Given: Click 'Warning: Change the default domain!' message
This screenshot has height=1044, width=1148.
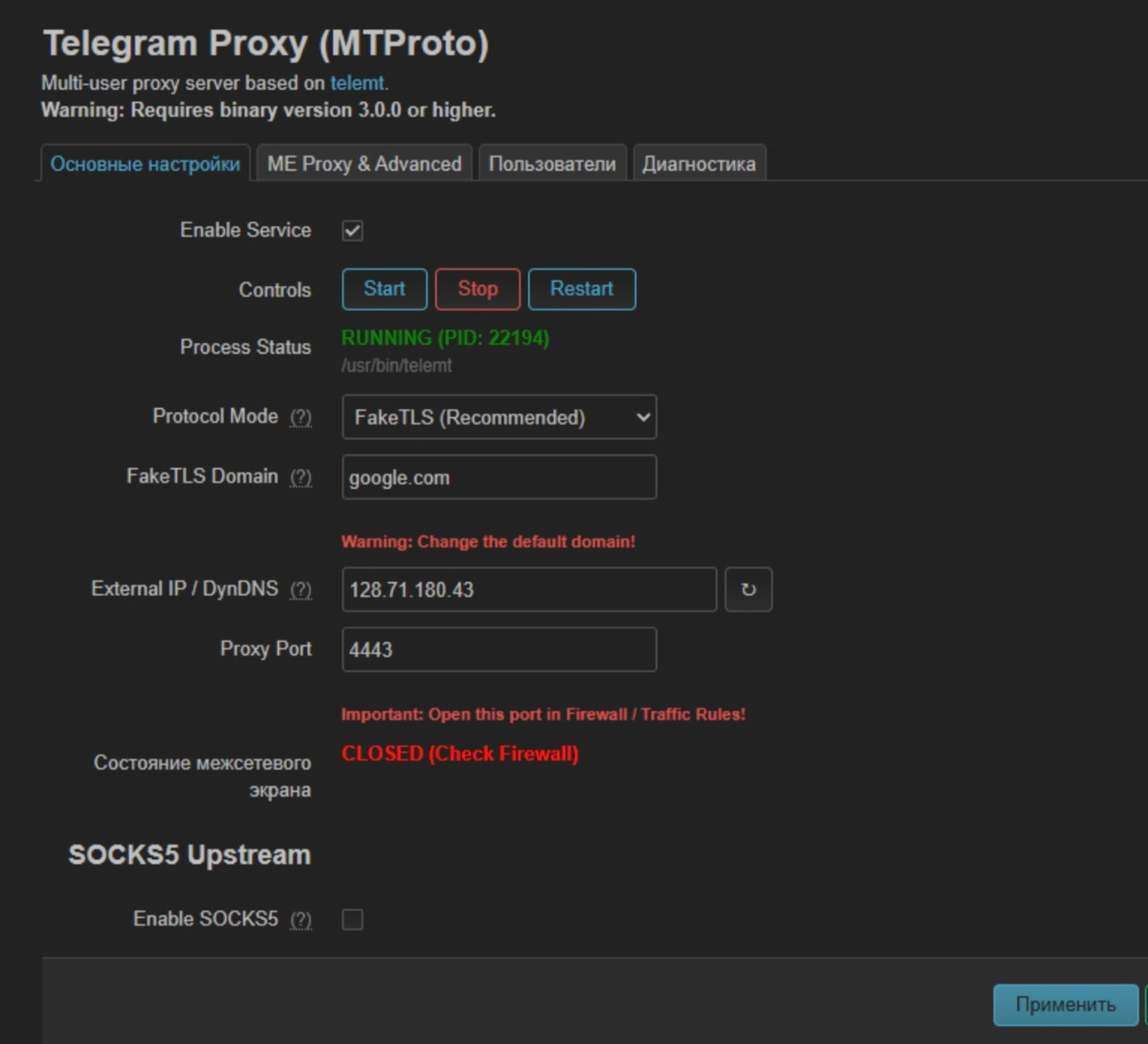Looking at the screenshot, I should (x=489, y=542).
